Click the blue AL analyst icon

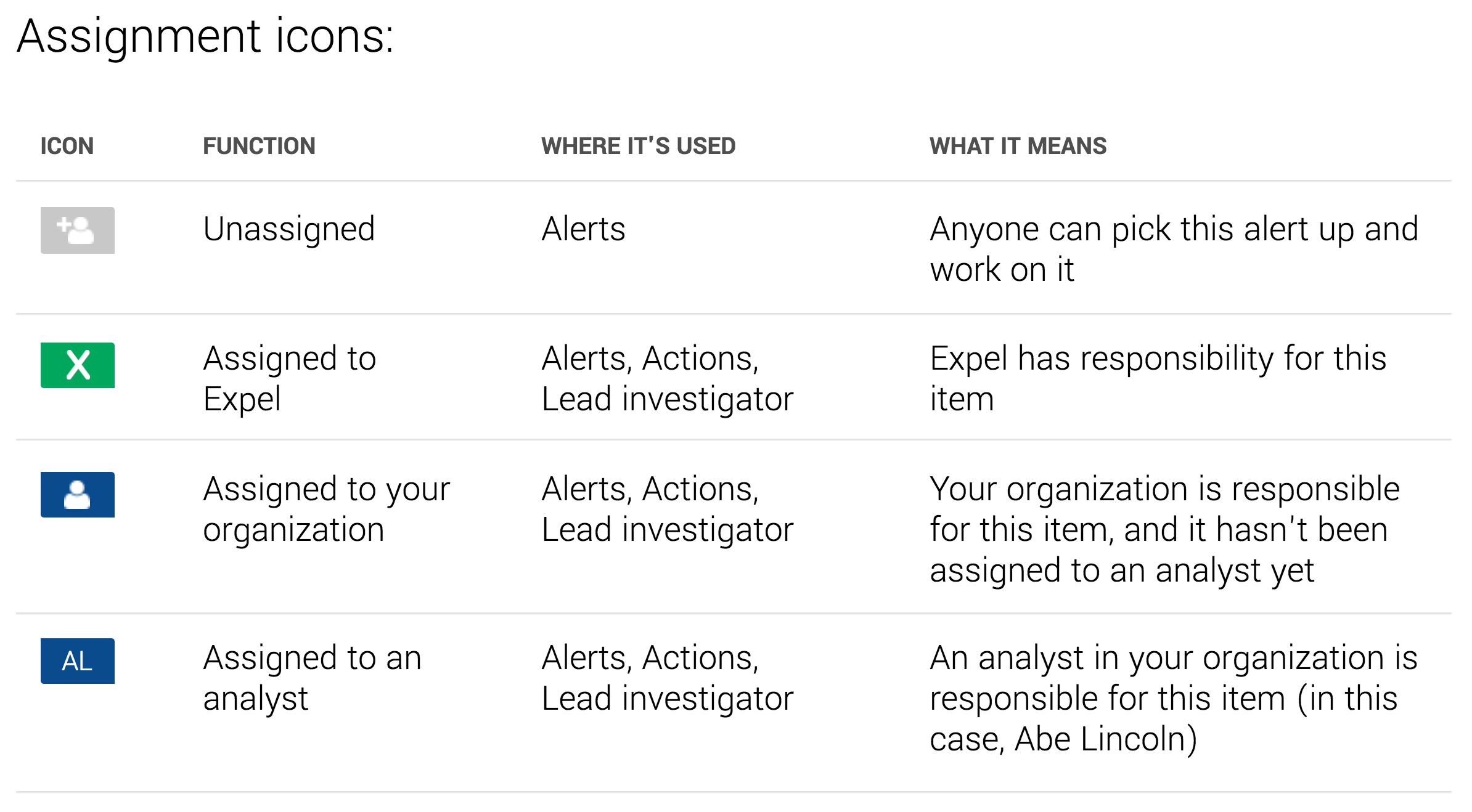click(78, 661)
